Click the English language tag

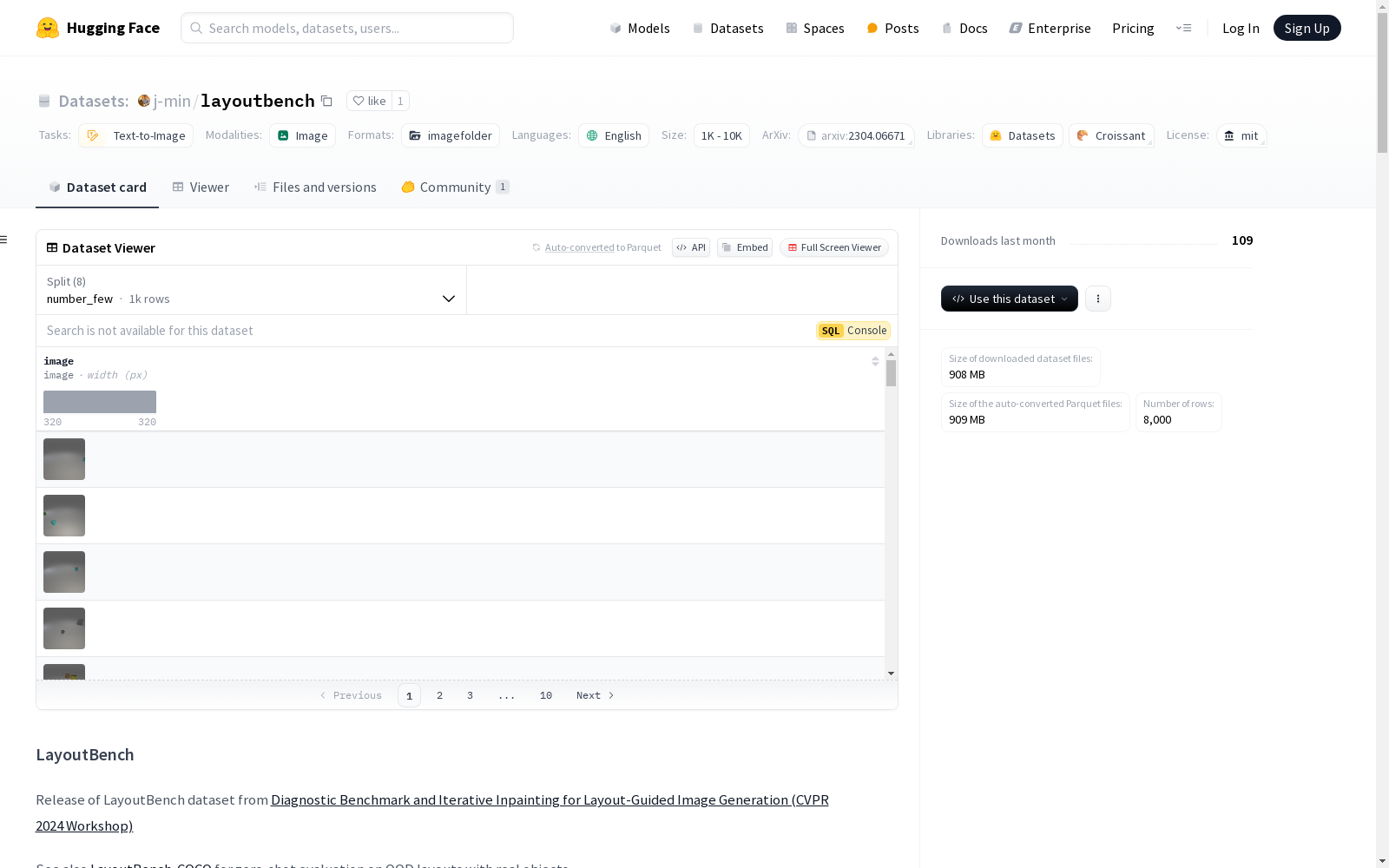(614, 135)
